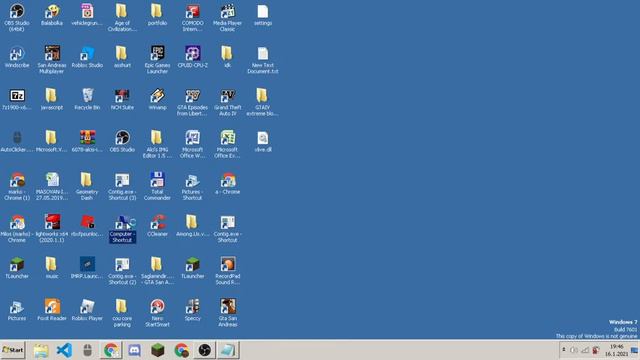
Task: Open the network status tray icon
Action: click(x=585, y=350)
